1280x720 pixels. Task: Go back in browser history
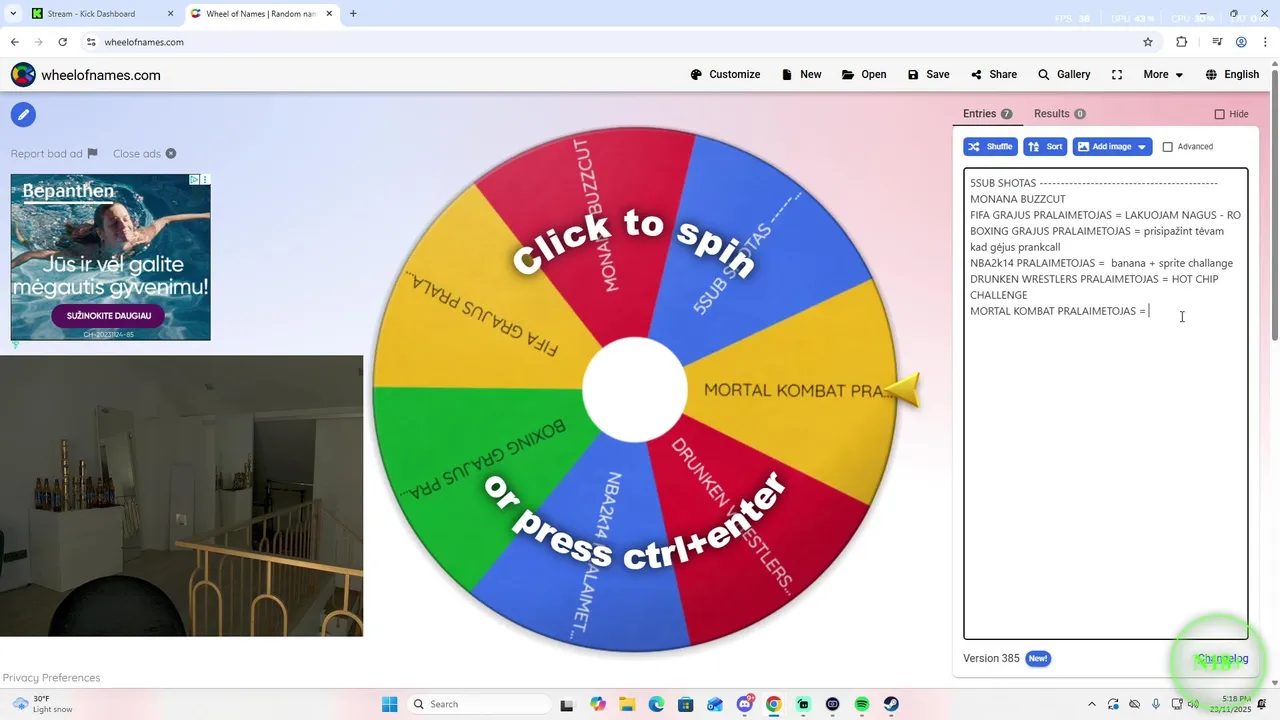[15, 42]
